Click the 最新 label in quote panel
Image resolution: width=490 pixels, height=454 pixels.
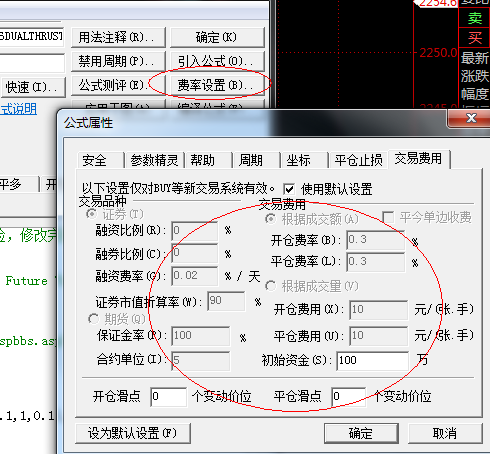pos(475,58)
